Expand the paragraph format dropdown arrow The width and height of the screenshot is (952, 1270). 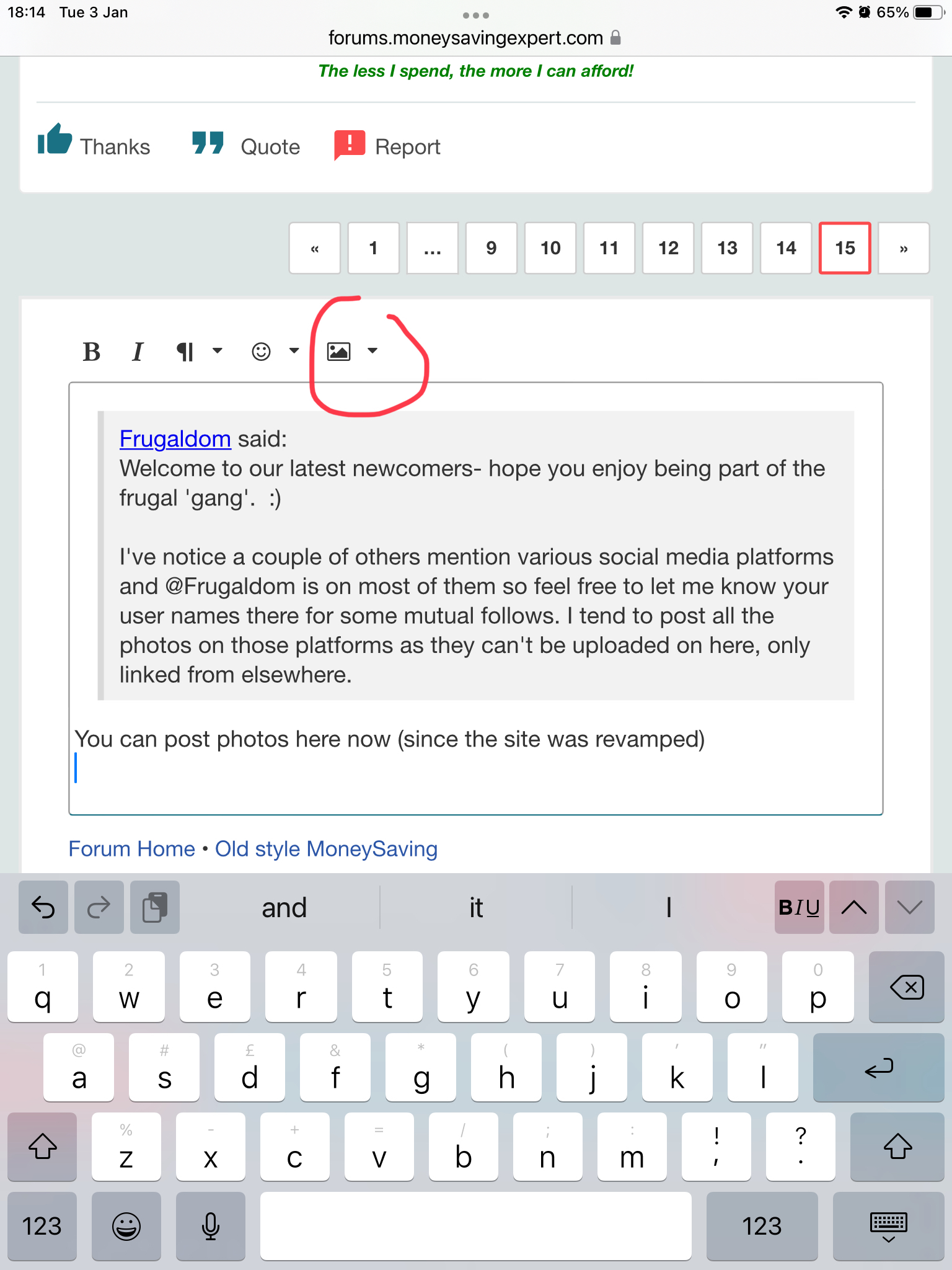click(217, 351)
